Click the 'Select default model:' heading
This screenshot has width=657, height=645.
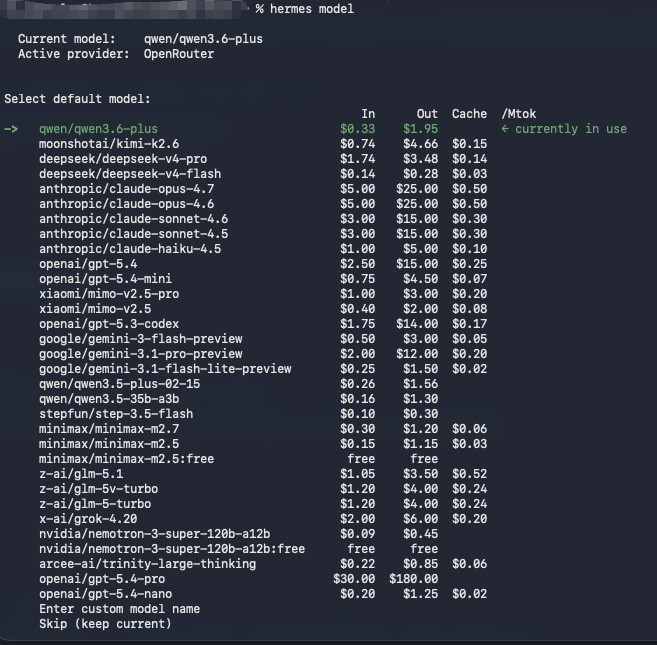click(x=78, y=99)
